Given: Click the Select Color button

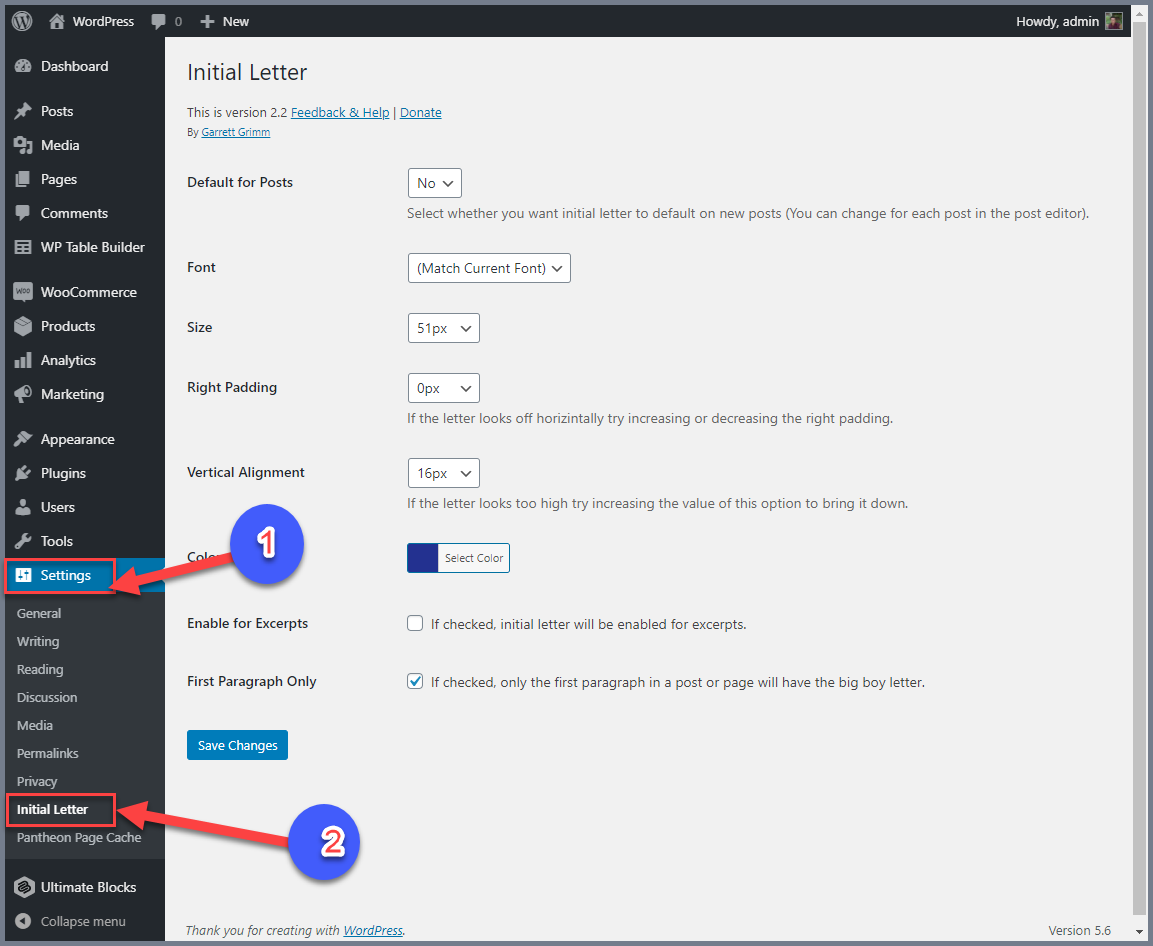Looking at the screenshot, I should [474, 558].
